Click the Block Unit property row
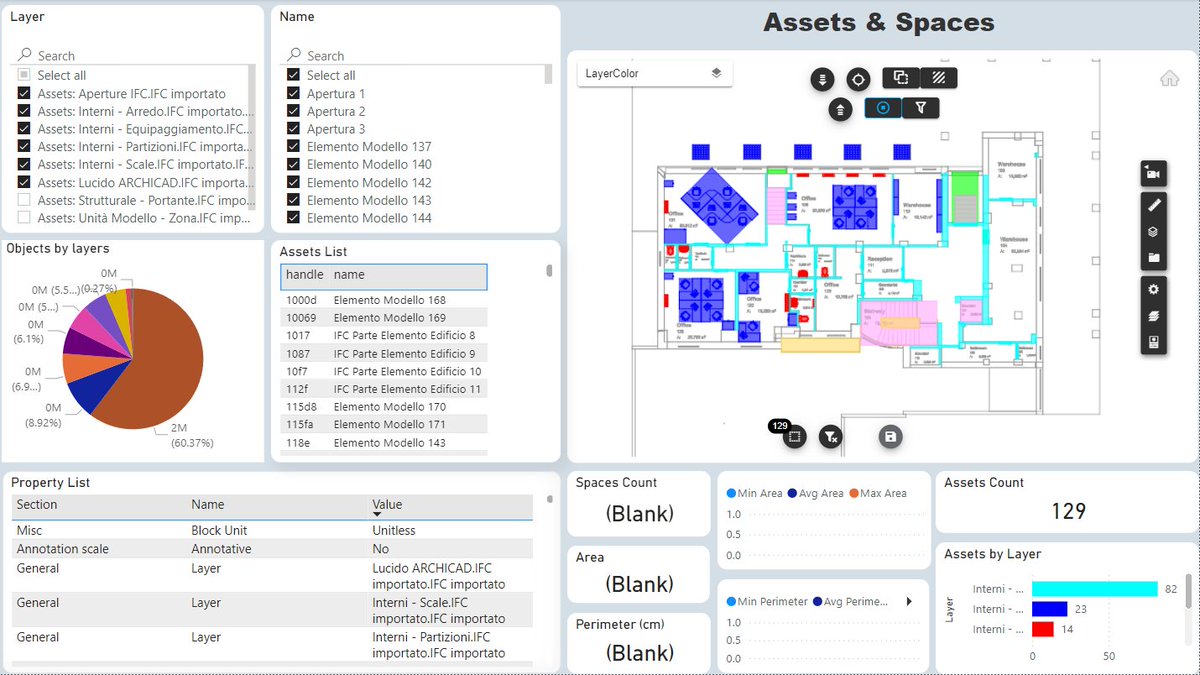 272,530
